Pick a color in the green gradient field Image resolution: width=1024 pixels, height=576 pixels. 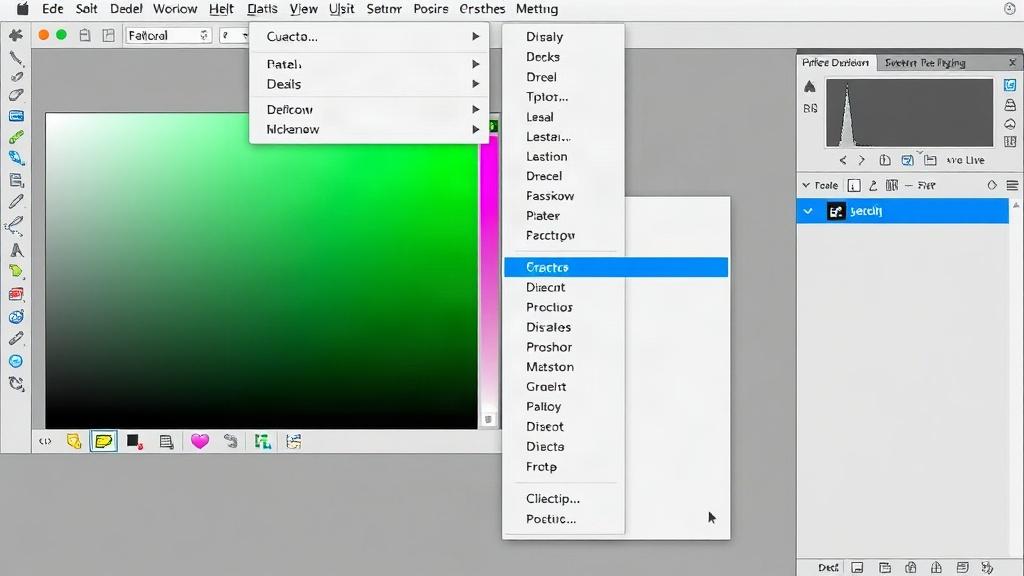261,271
